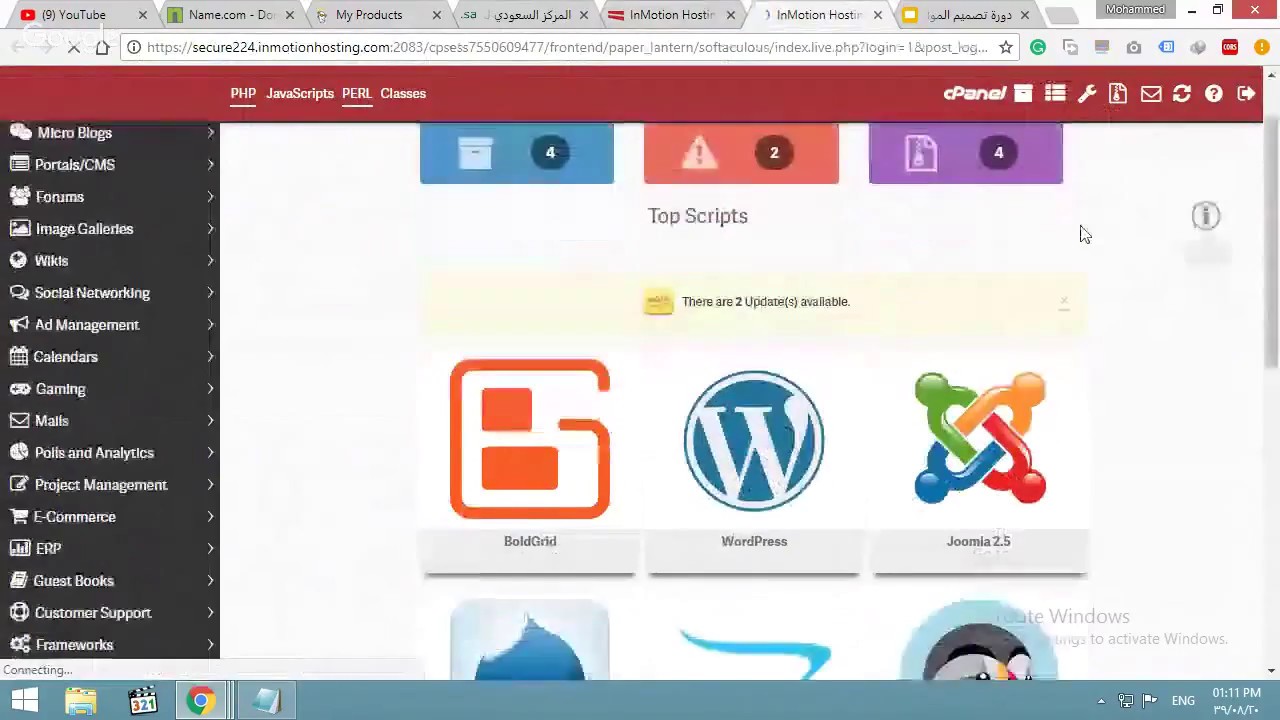This screenshot has height=720, width=1280.
Task: Click the Joomla 2.5 script name label
Action: click(x=979, y=541)
